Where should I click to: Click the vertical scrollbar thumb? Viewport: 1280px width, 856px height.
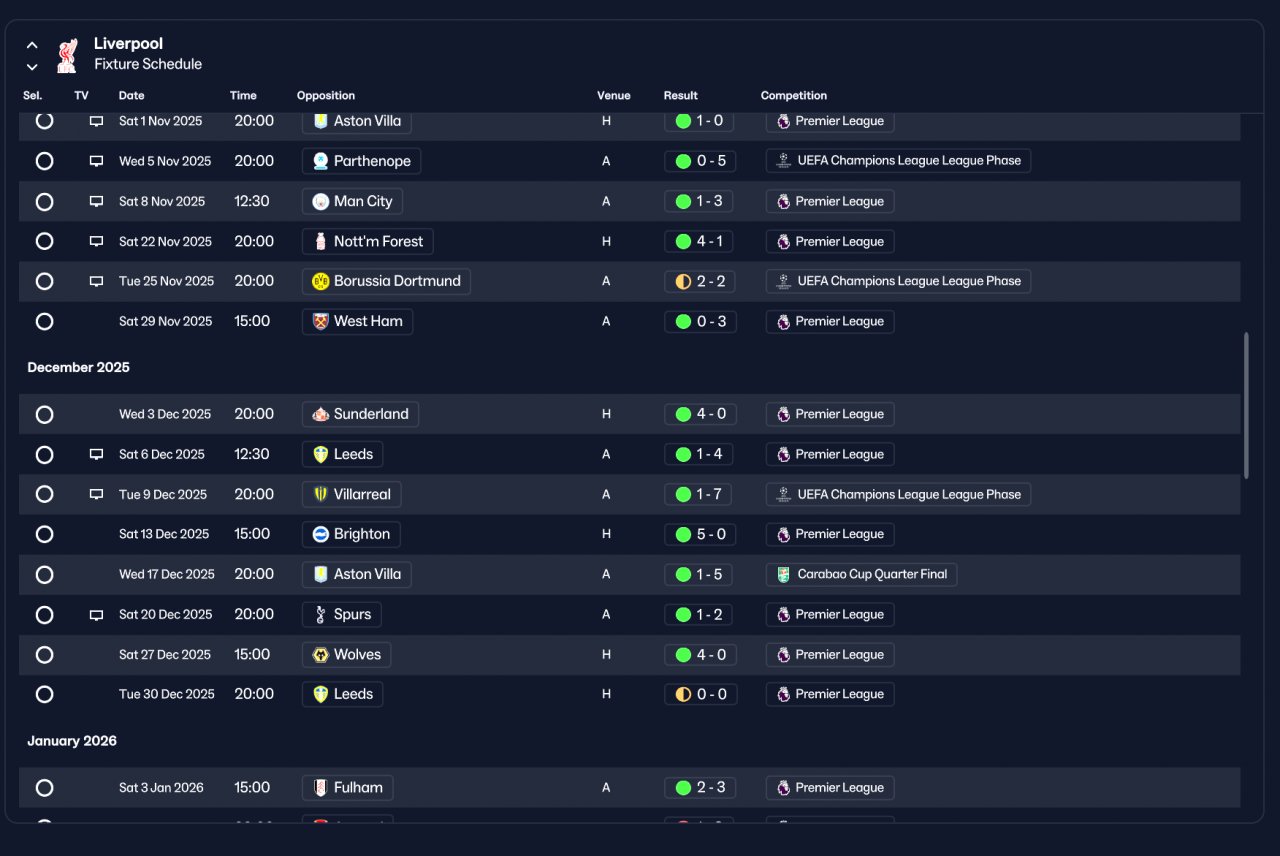tap(1246, 406)
